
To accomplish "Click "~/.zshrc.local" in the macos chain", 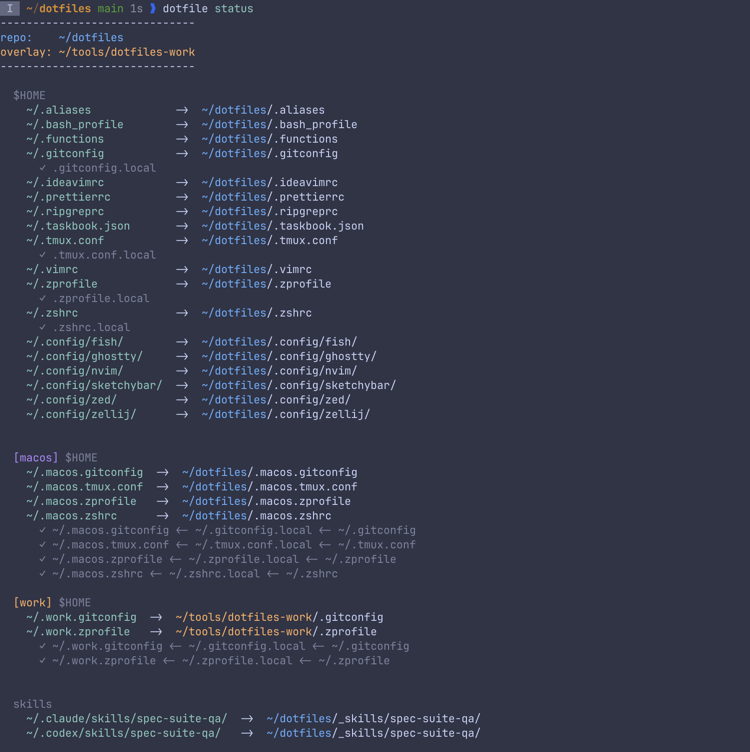I will point(214,574).
